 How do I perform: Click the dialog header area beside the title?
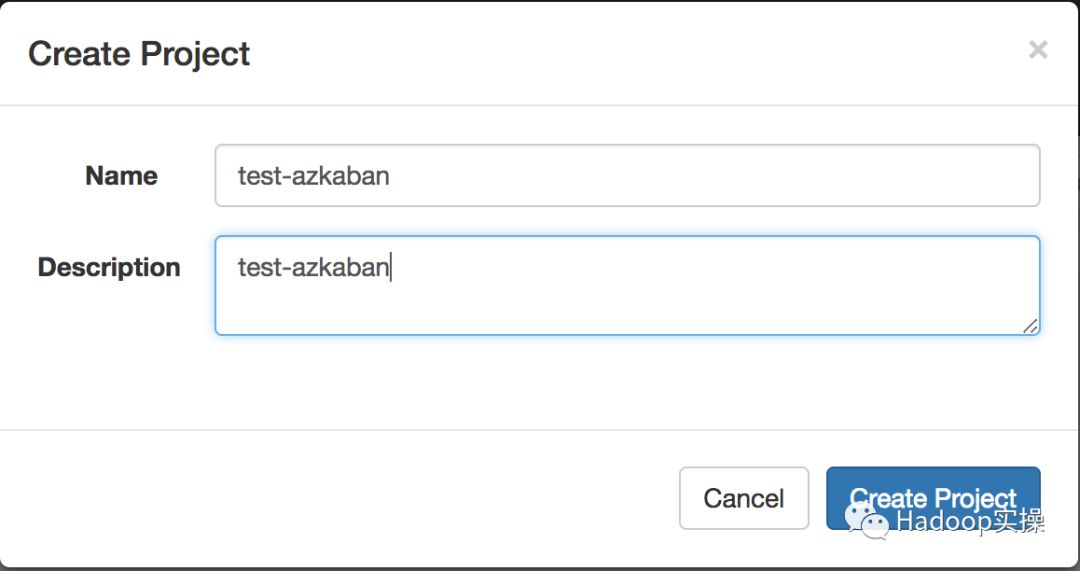(634, 54)
